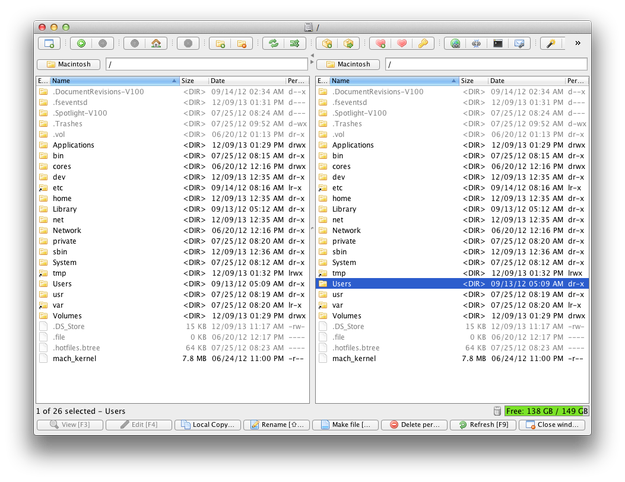The height and width of the screenshot is (482, 625).
Task: Connect to server with globe icon
Action: 455,43
